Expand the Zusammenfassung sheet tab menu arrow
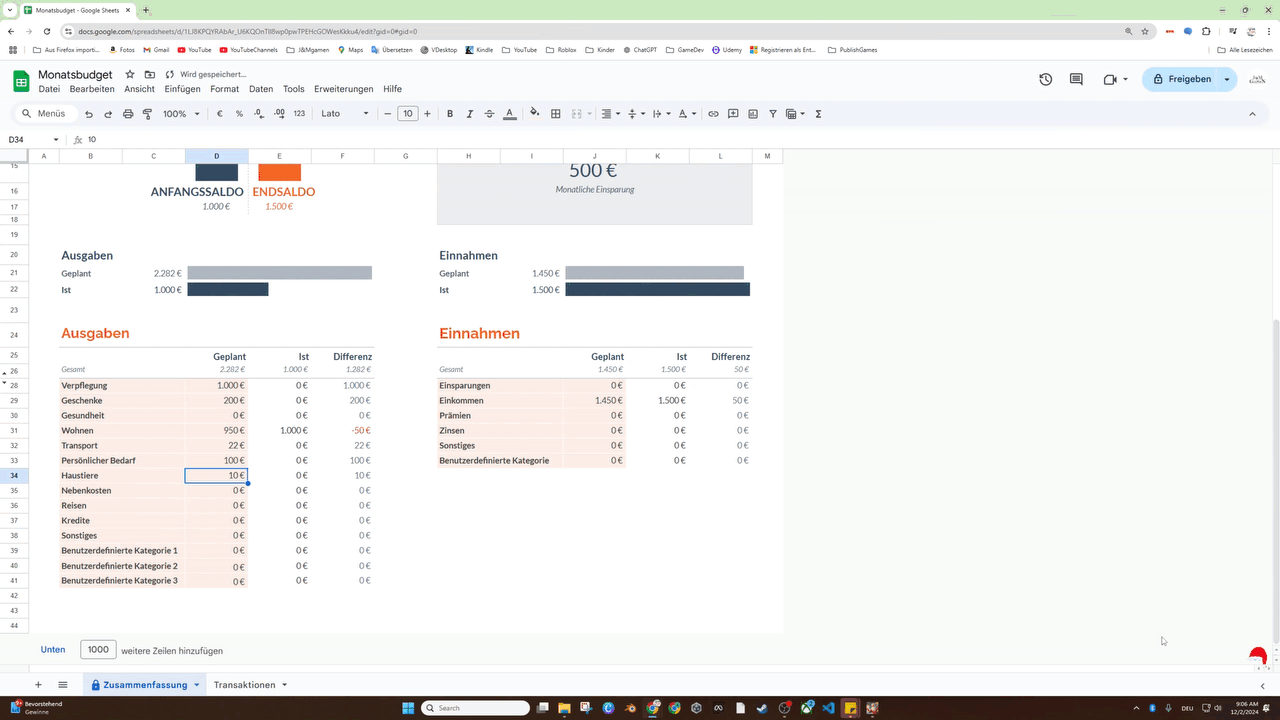 197,685
